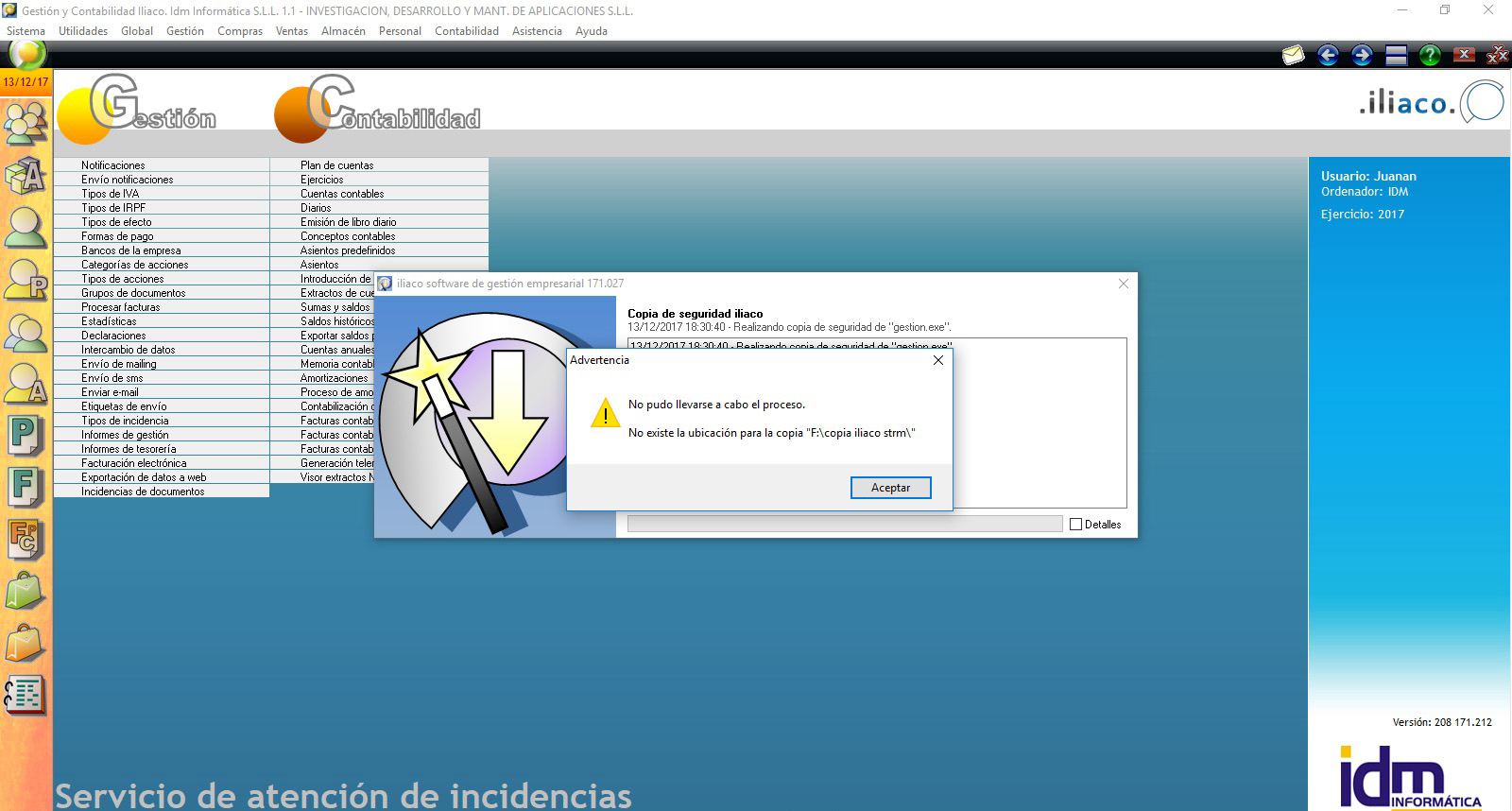Open the Personal menu
This screenshot has width=1512, height=811.
[x=400, y=31]
